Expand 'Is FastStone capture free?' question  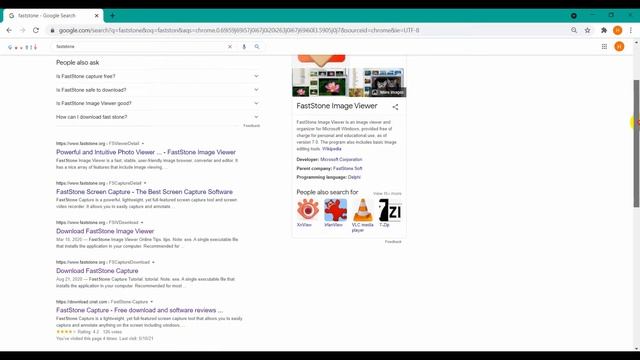(158, 76)
